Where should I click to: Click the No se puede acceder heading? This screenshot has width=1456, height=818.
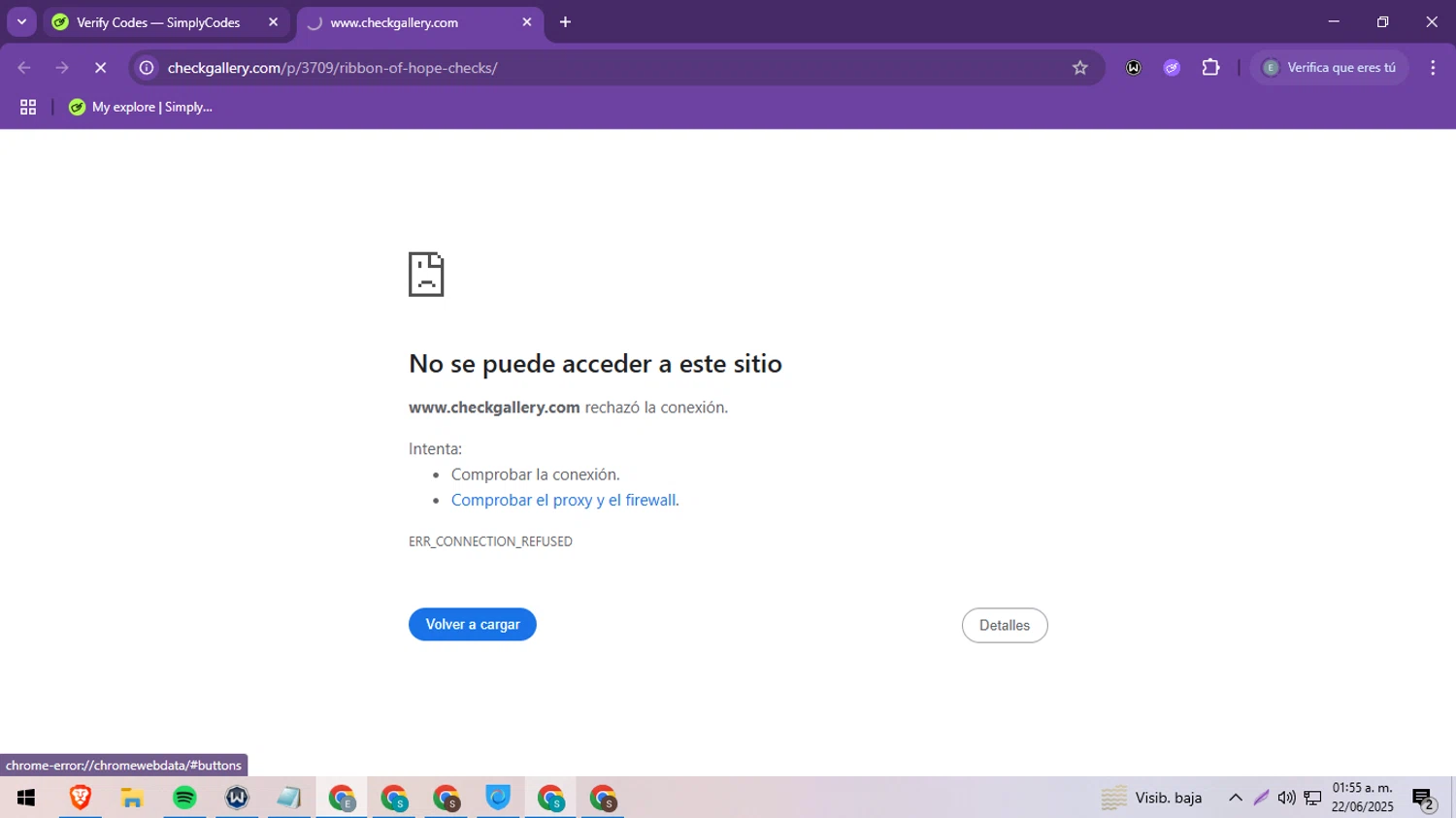[595, 364]
